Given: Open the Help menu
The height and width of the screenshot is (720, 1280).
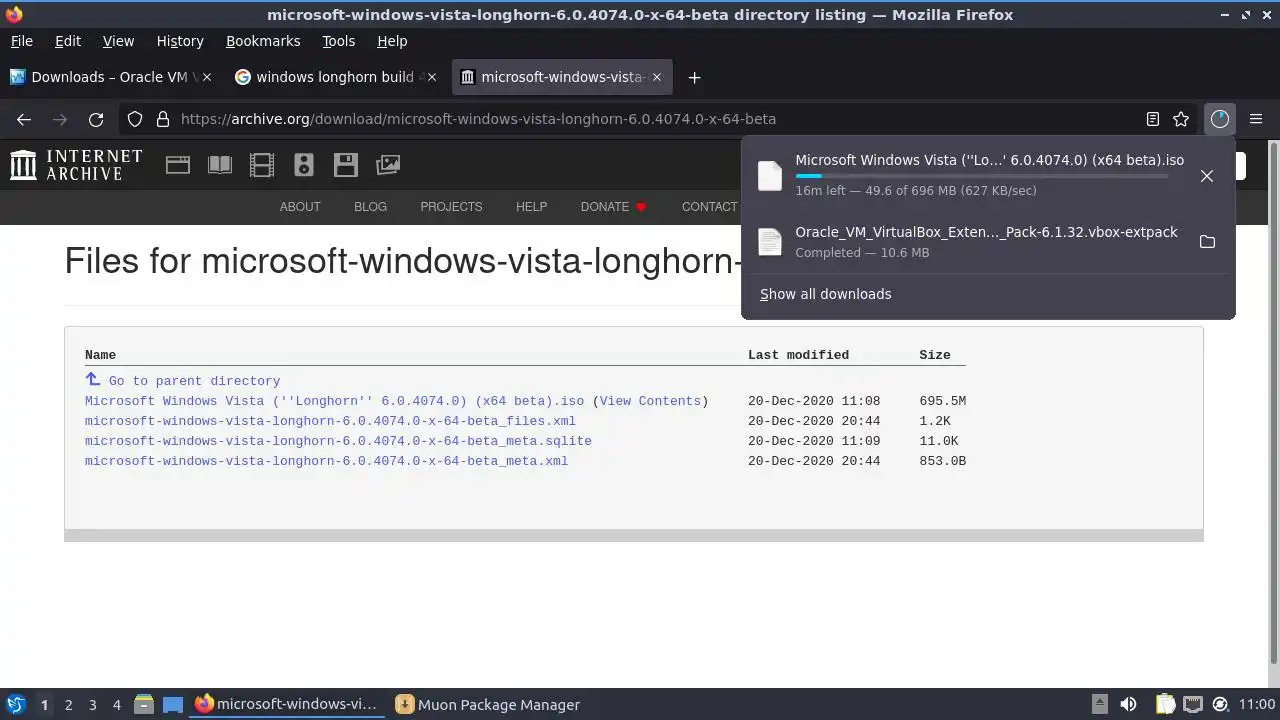Looking at the screenshot, I should pyautogui.click(x=392, y=41).
